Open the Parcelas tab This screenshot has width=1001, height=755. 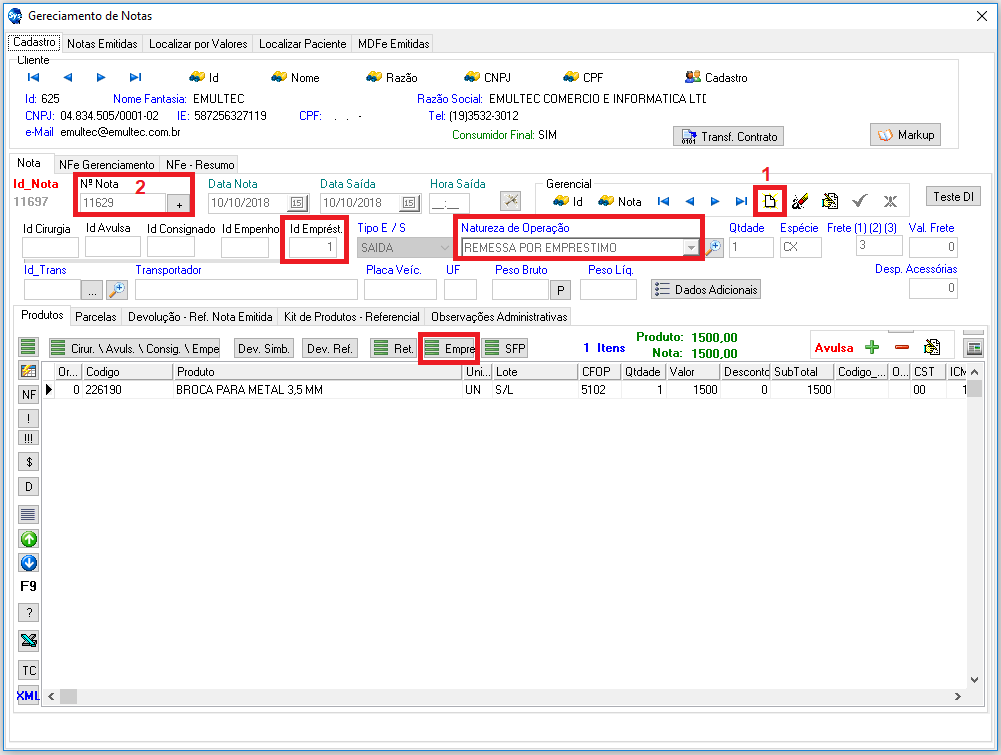click(98, 317)
